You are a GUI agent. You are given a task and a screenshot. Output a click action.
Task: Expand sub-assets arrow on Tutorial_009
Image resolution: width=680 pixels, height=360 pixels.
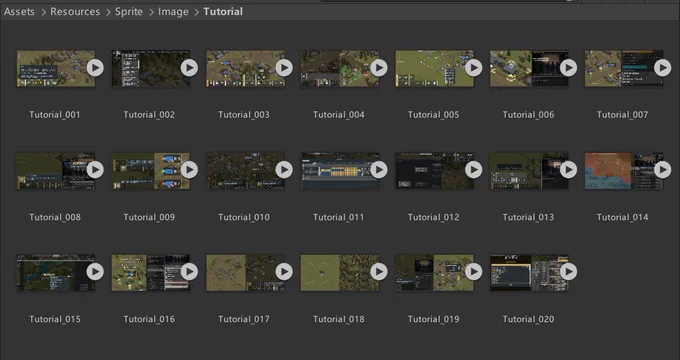coord(190,170)
